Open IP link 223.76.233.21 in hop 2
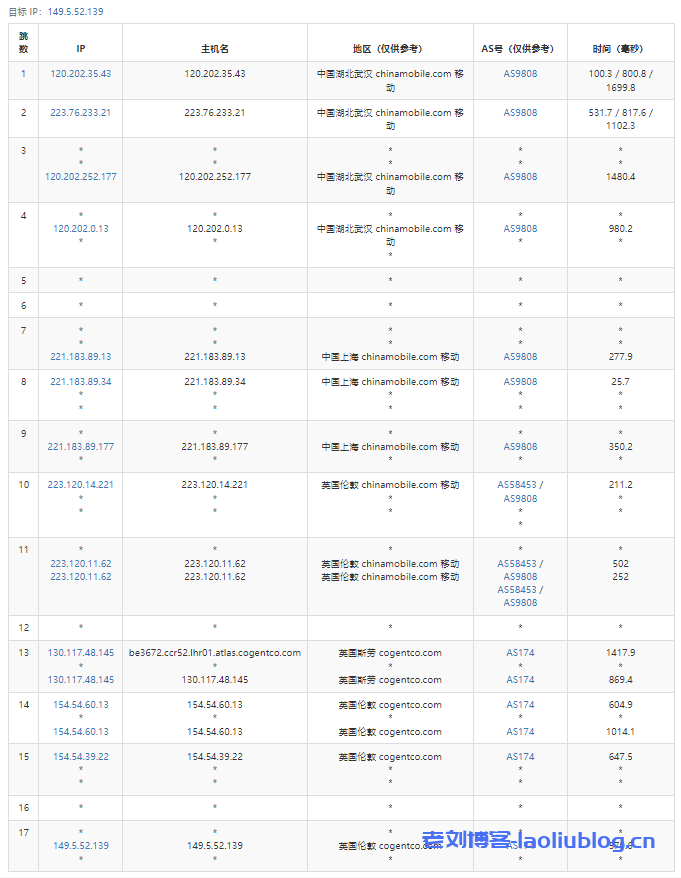681x878 pixels. click(80, 113)
